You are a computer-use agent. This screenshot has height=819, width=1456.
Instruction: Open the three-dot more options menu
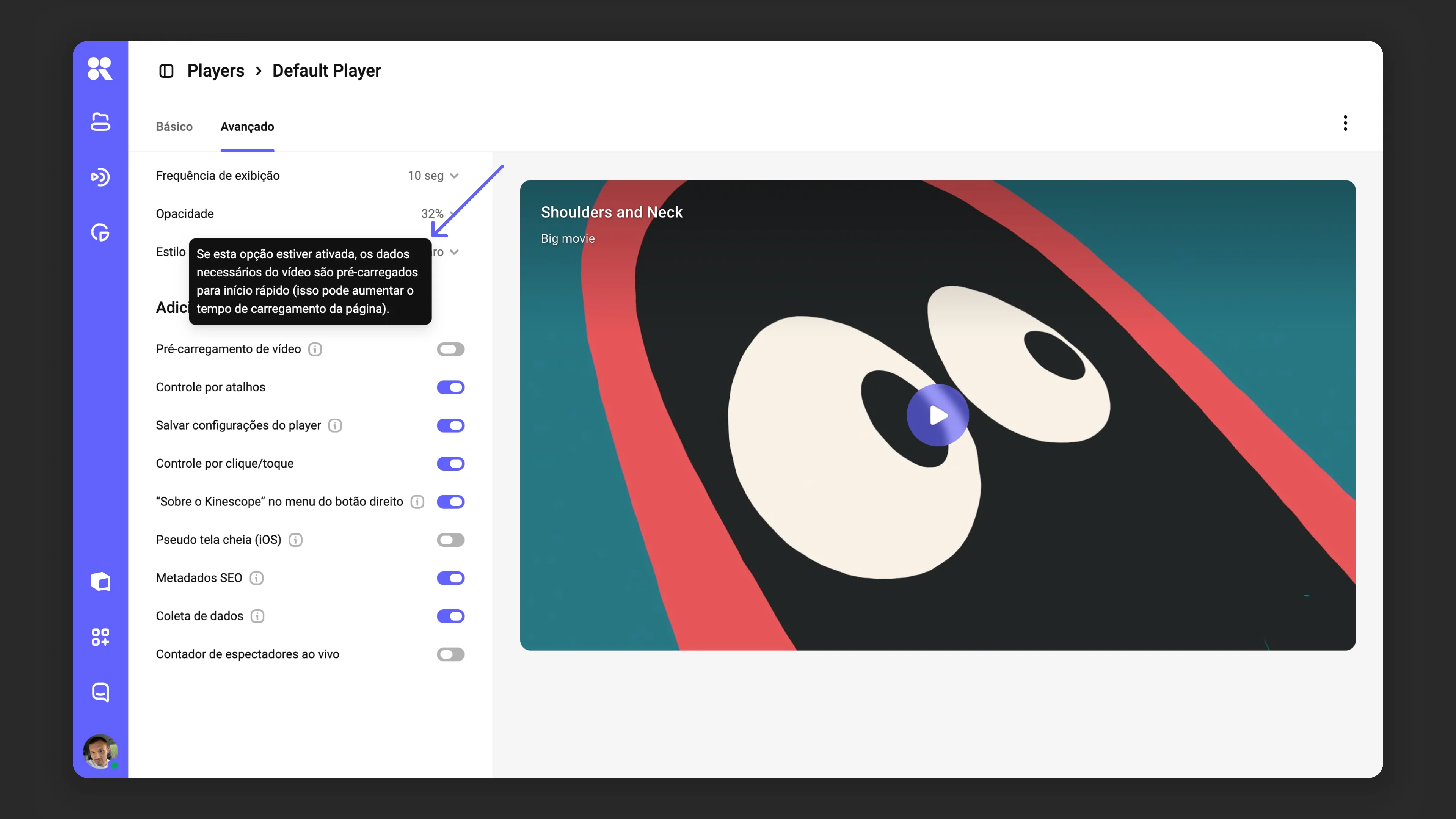[1345, 122]
